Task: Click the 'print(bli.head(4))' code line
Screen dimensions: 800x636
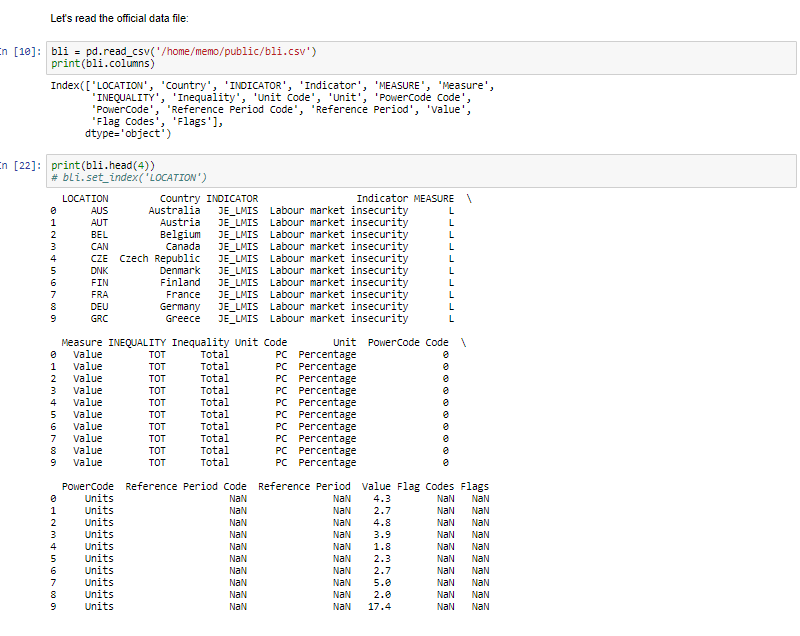Action: 103,165
